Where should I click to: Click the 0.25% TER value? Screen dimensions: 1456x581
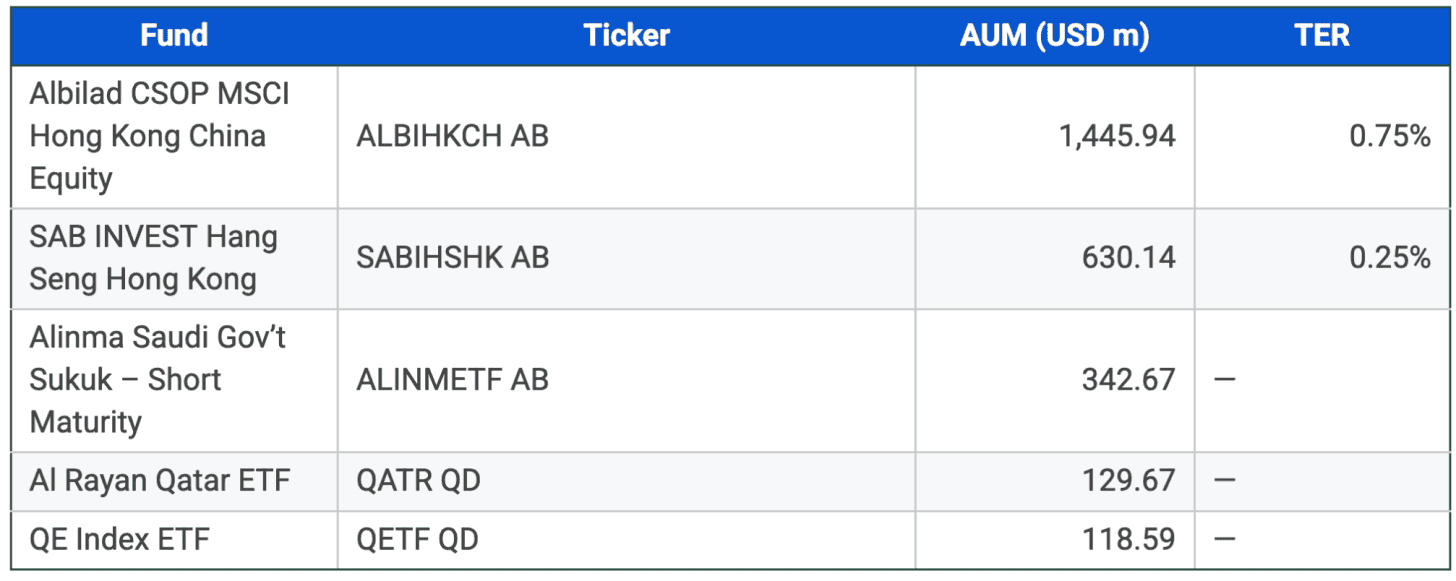click(1389, 258)
